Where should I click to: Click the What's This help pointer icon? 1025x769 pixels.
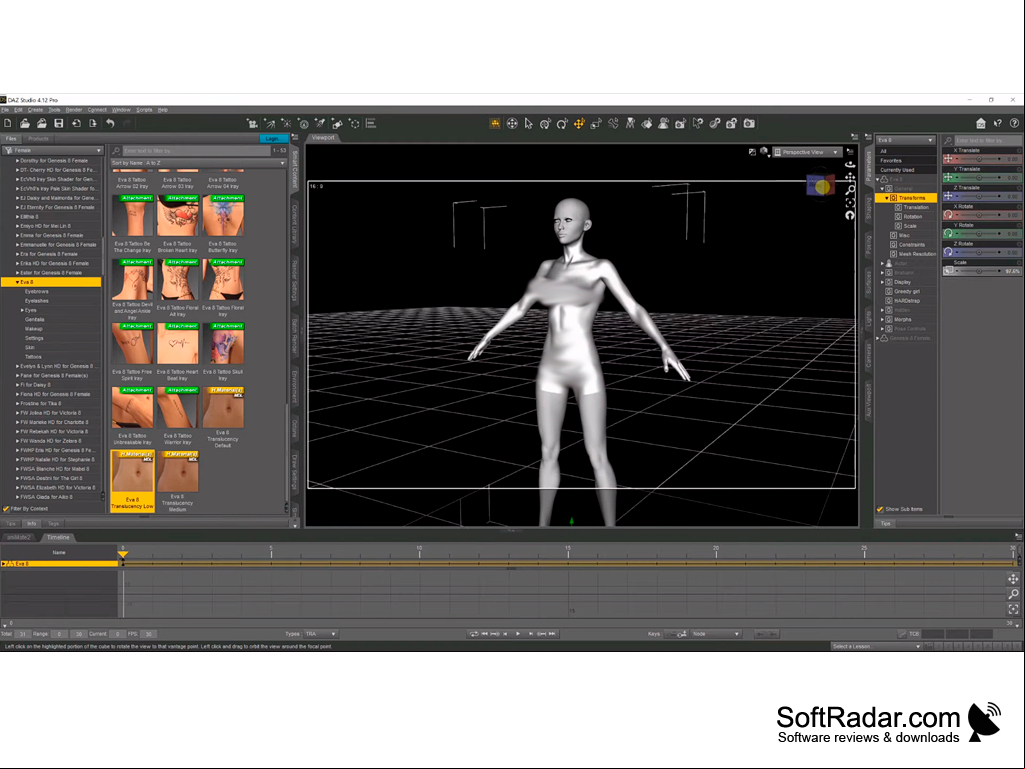pyautogui.click(x=998, y=123)
